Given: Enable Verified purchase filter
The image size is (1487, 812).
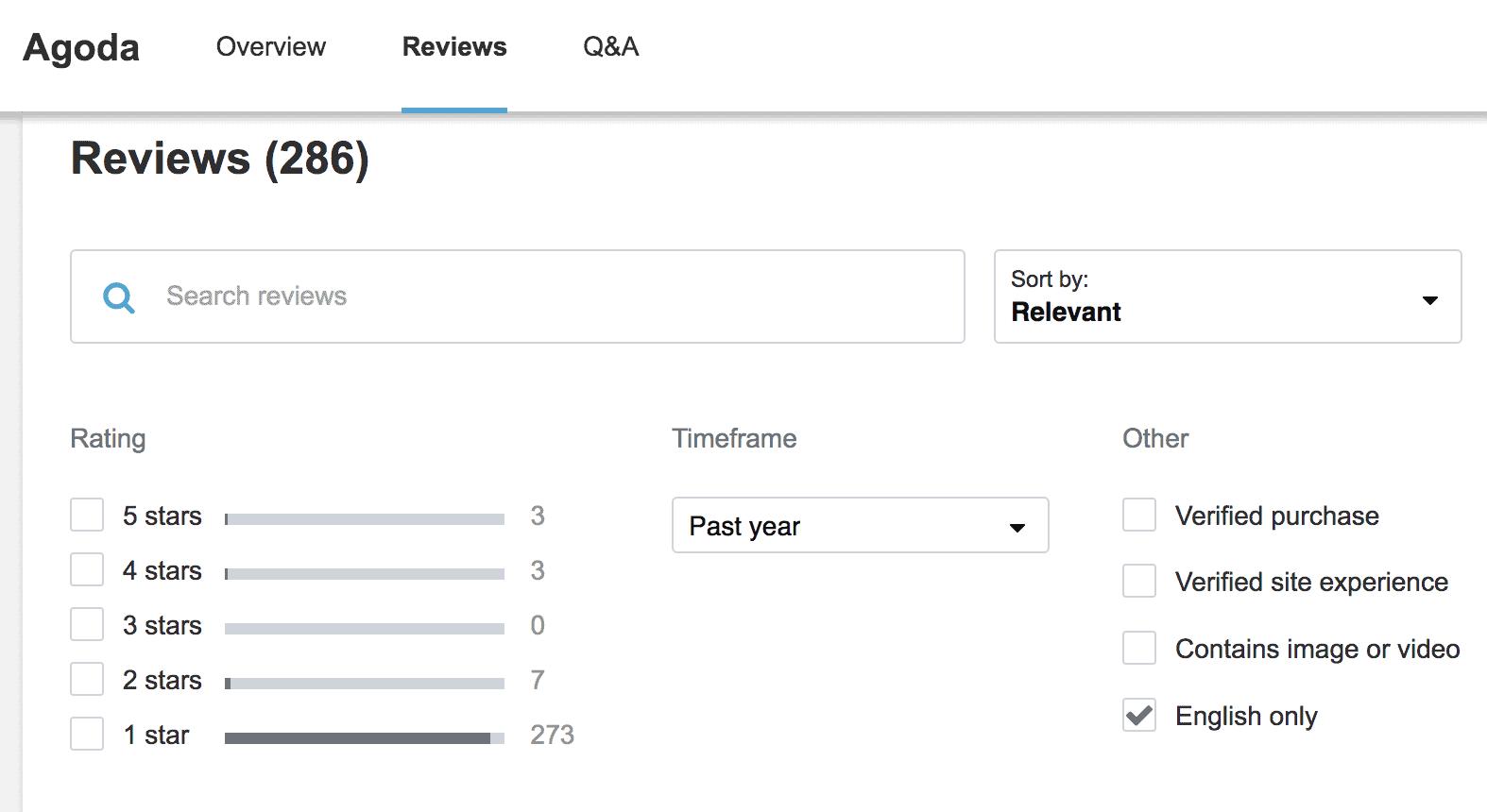Looking at the screenshot, I should point(1139,516).
